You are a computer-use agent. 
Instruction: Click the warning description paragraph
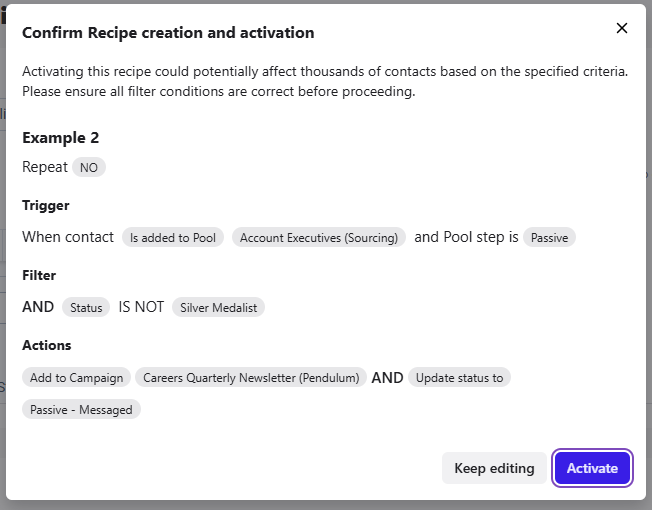click(x=325, y=81)
